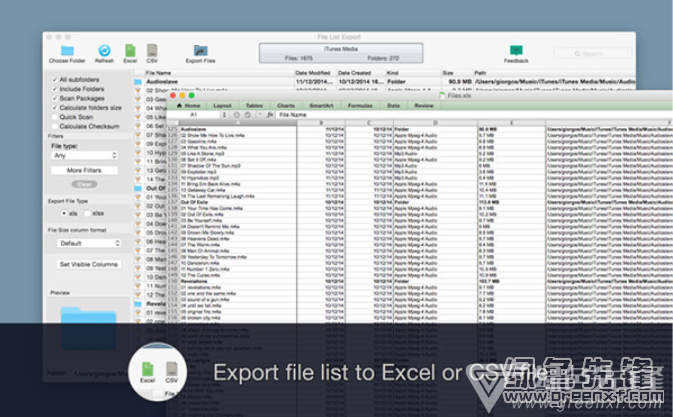The height and width of the screenshot is (417, 673).
Task: Disable Calculate folders size checkbox
Action: point(55,108)
